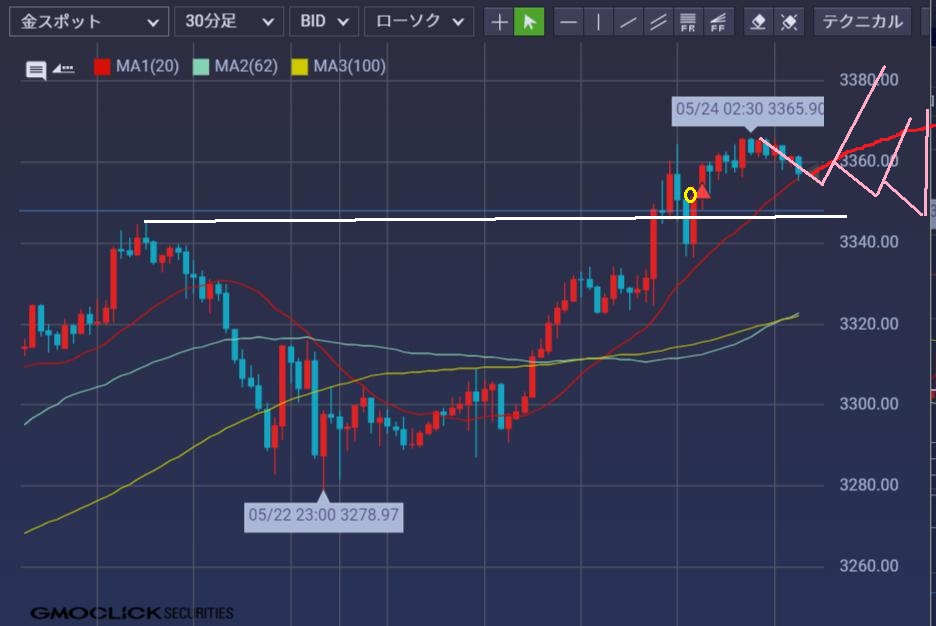Viewport: 936px width, 626px height.
Task: Open the BID price type dropdown
Action: [324, 22]
